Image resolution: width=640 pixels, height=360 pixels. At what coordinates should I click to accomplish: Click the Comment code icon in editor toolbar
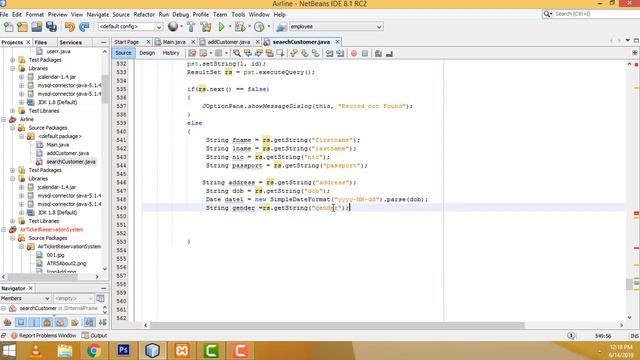pos(378,53)
